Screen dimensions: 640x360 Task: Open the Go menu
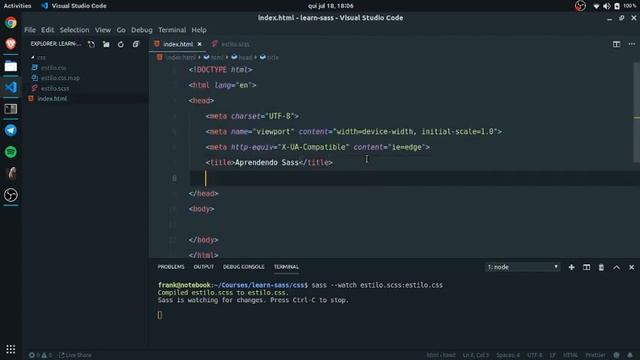coord(121,30)
